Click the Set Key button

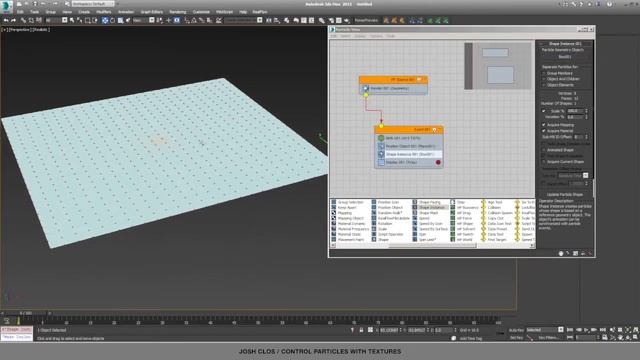(516, 338)
